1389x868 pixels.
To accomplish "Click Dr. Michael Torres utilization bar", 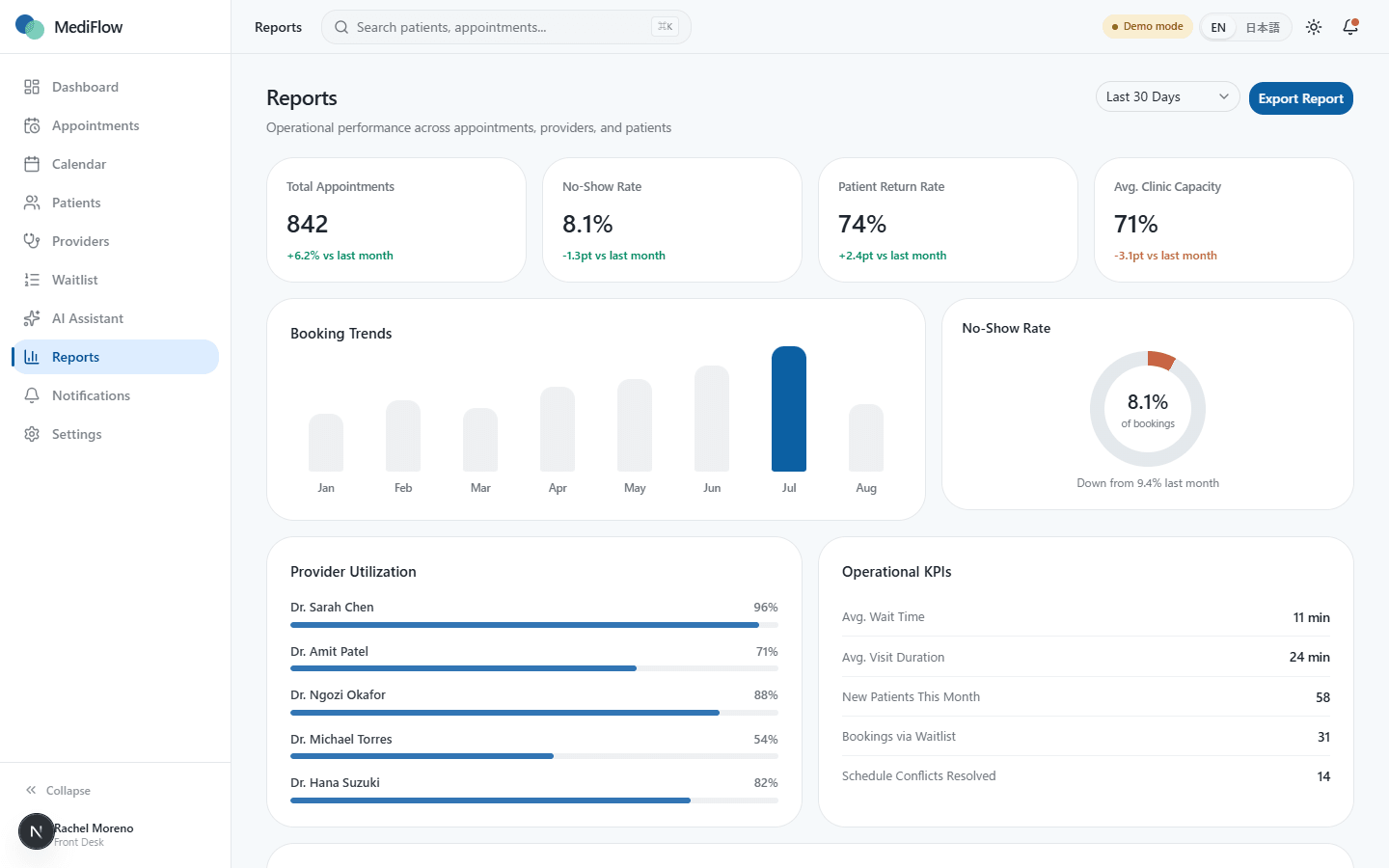I will click(534, 756).
